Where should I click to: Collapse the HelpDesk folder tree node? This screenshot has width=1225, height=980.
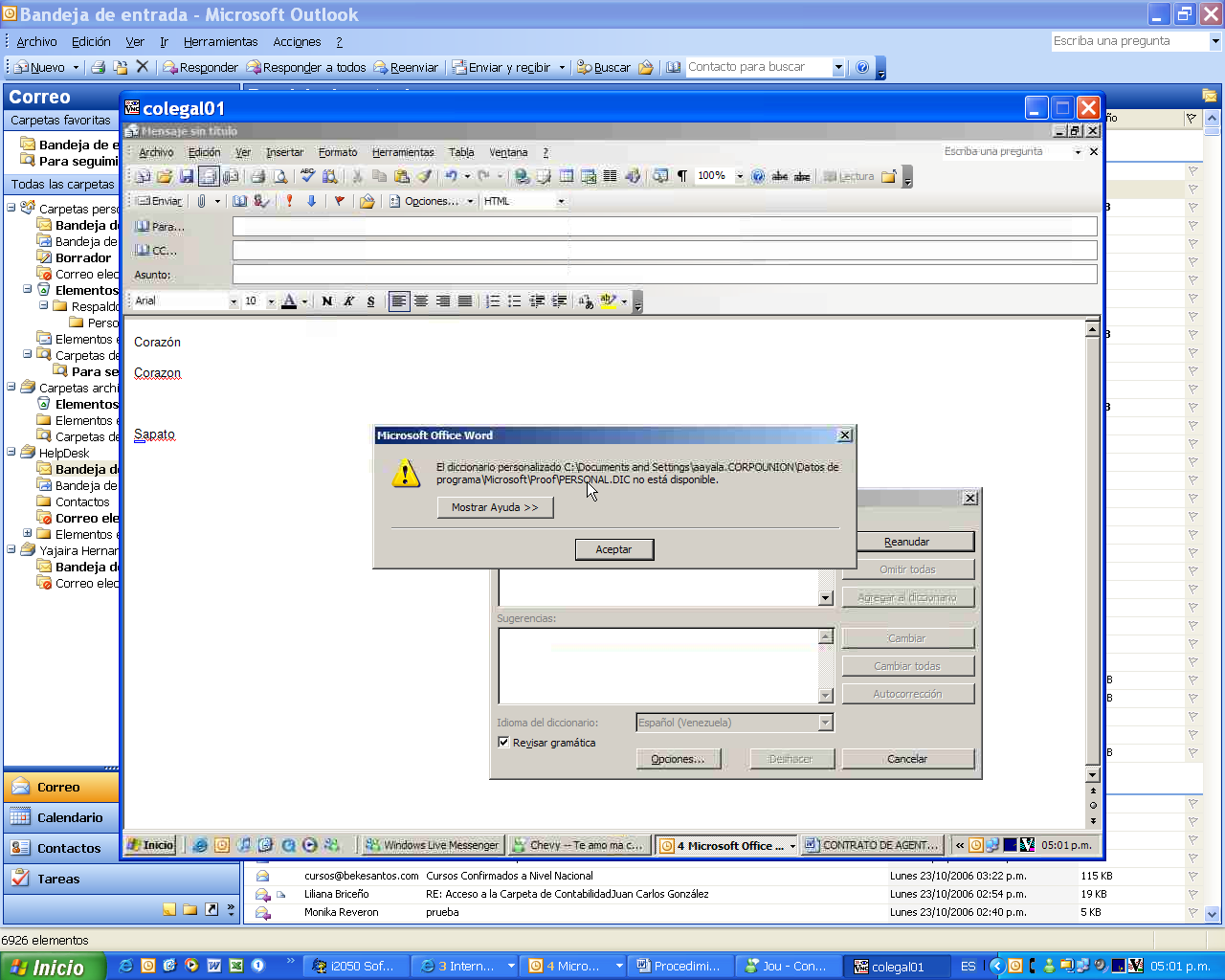[x=11, y=453]
